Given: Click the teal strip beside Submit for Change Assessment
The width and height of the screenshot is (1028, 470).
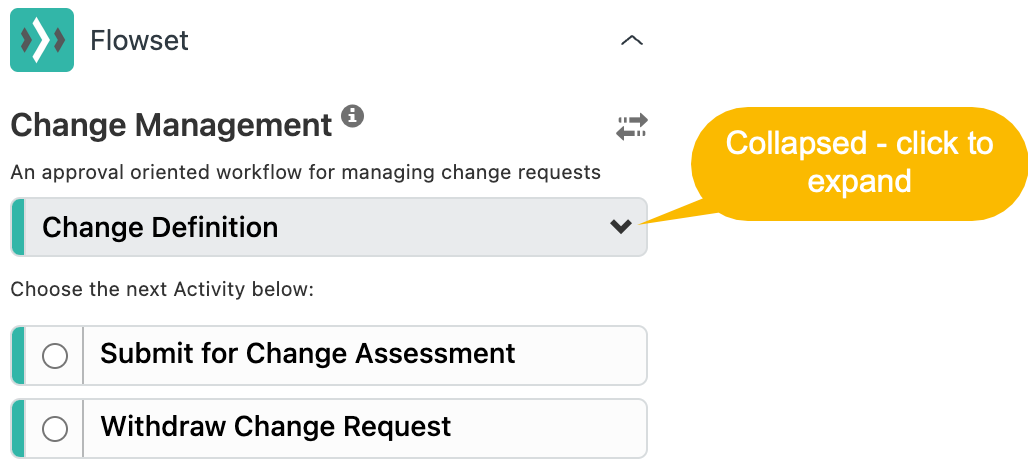Looking at the screenshot, I should (18, 355).
